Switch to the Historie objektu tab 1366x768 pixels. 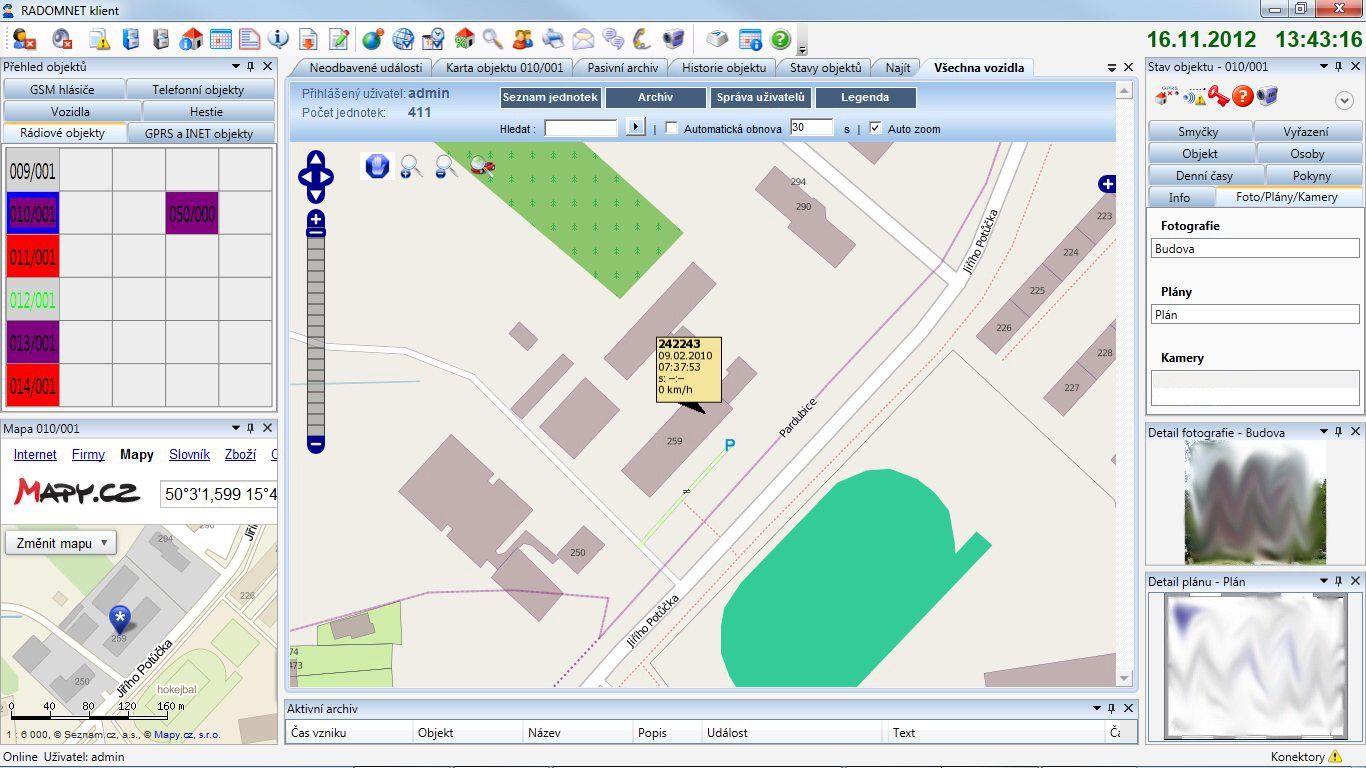[x=724, y=68]
